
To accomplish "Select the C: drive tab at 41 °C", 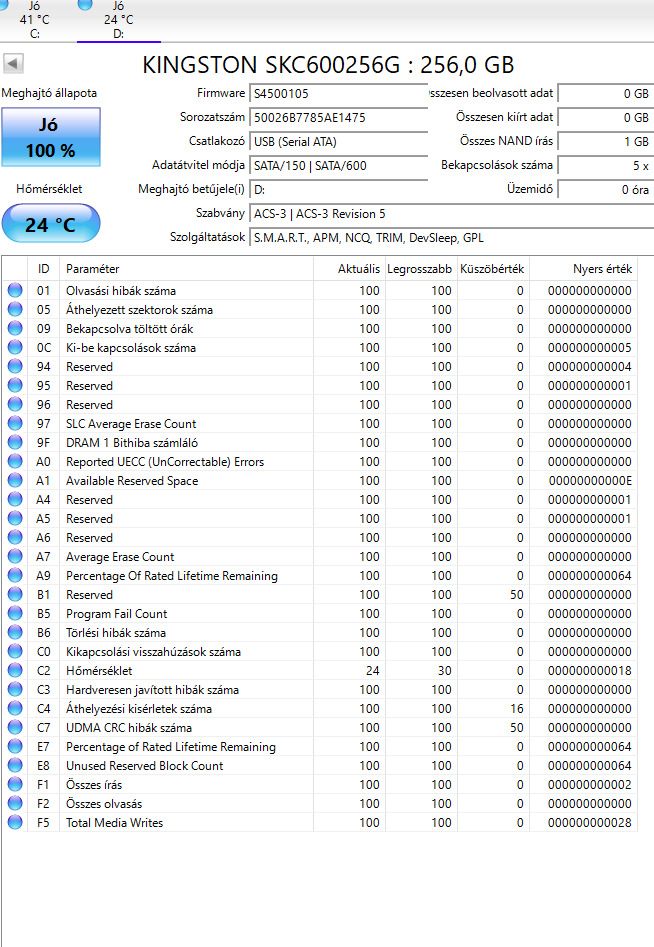I will coord(34,20).
